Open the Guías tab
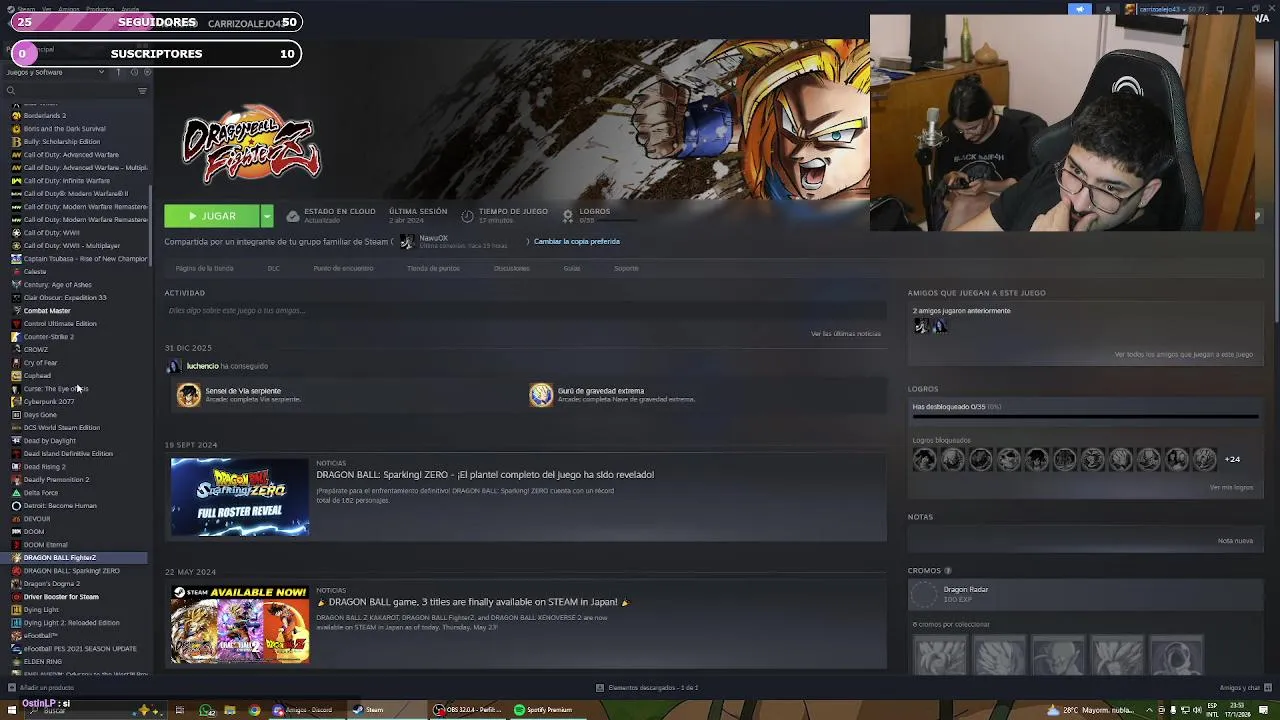The width and height of the screenshot is (1280, 720). [x=571, y=268]
